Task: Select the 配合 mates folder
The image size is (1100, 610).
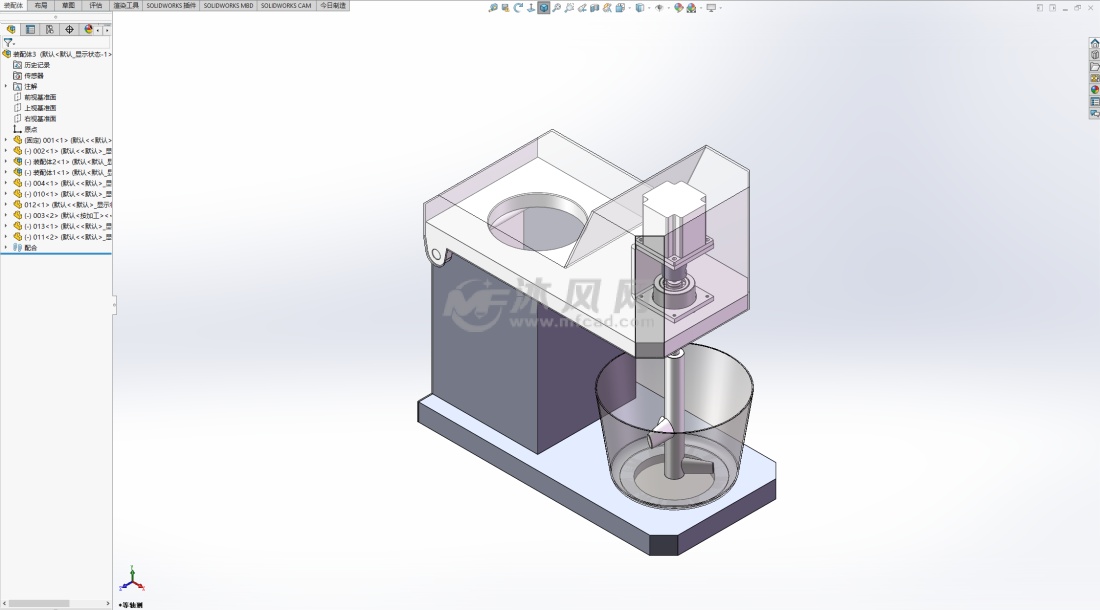Action: coord(30,248)
